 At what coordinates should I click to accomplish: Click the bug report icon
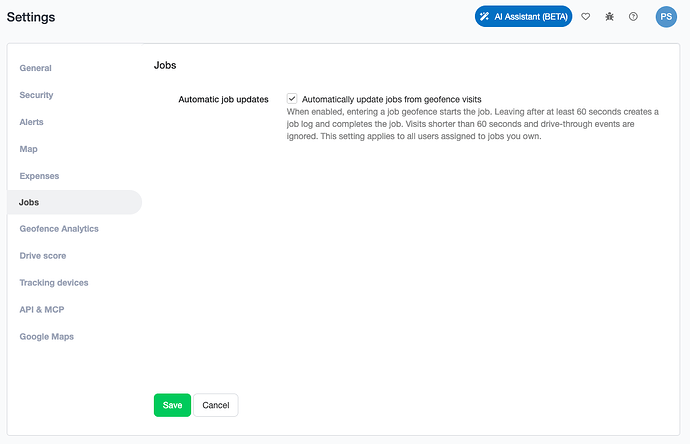[x=609, y=17]
